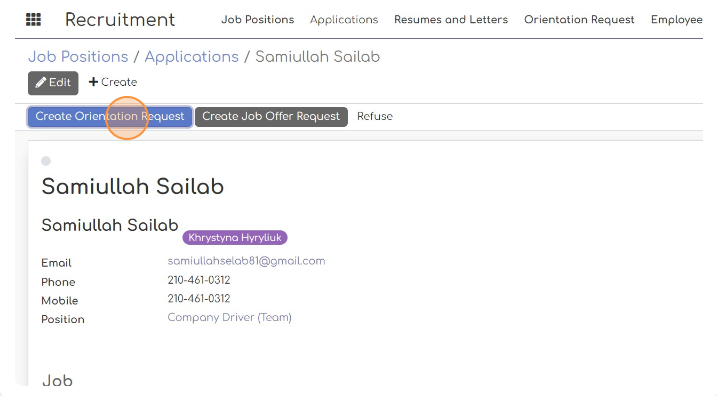Click Applications breadcrumb link

pyautogui.click(x=192, y=57)
